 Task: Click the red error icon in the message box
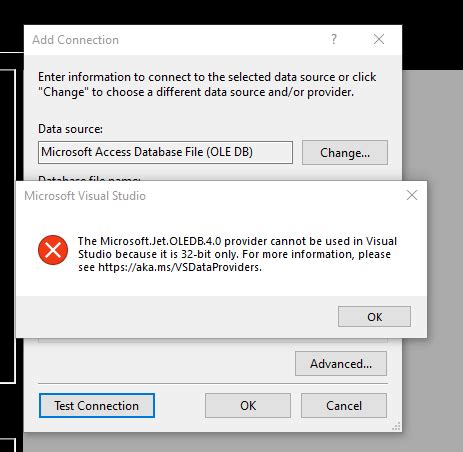53,250
